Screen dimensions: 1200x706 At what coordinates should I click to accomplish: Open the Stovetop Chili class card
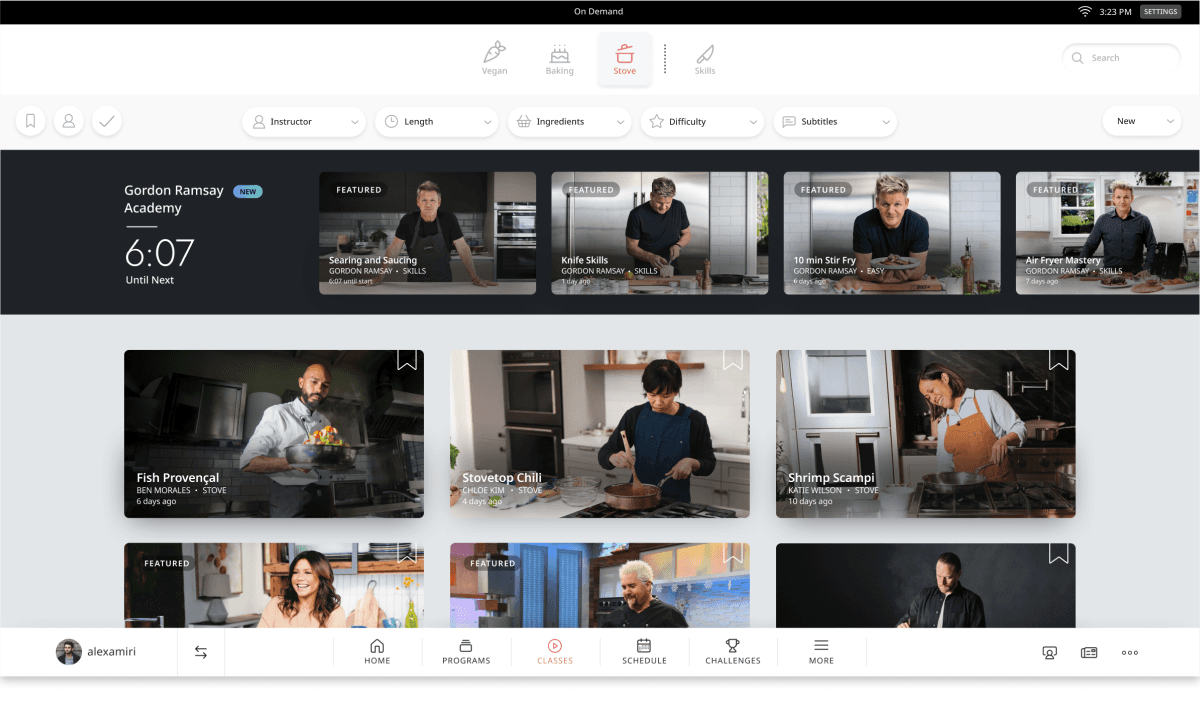click(600, 434)
